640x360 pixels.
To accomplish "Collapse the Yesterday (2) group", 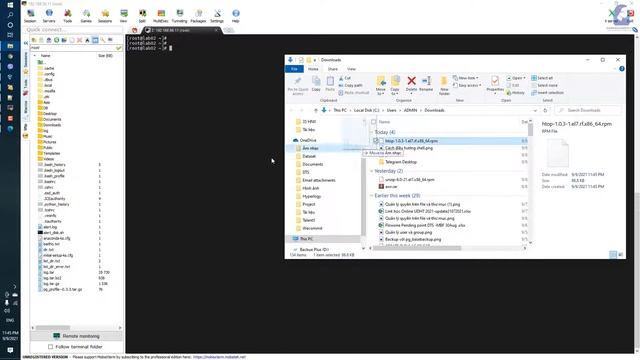I will tap(371, 171).
